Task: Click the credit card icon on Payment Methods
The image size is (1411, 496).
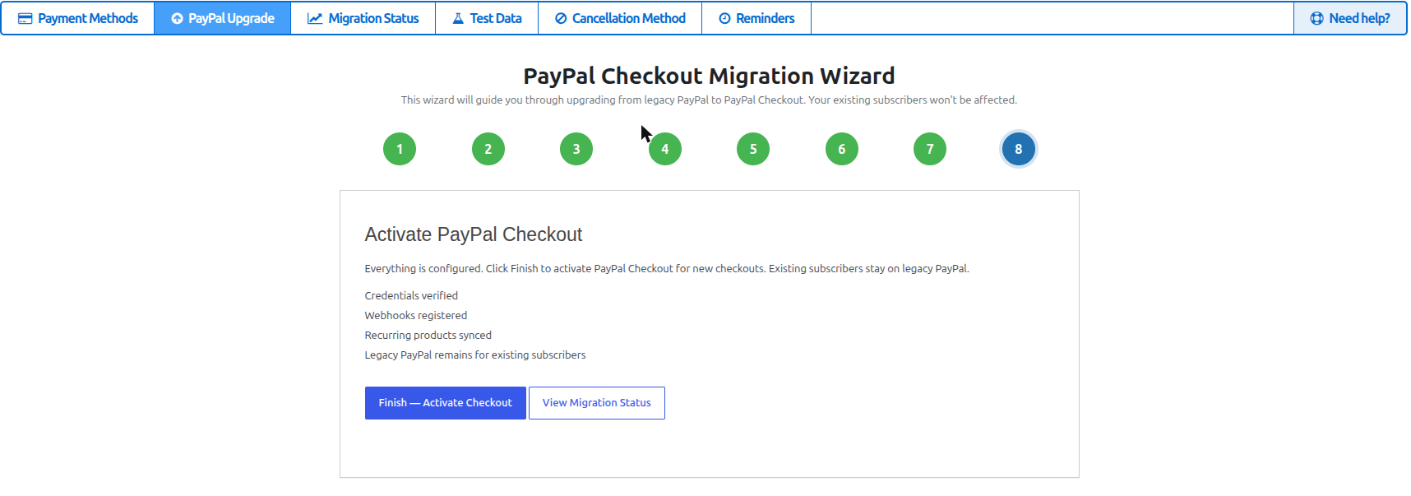Action: (25, 18)
